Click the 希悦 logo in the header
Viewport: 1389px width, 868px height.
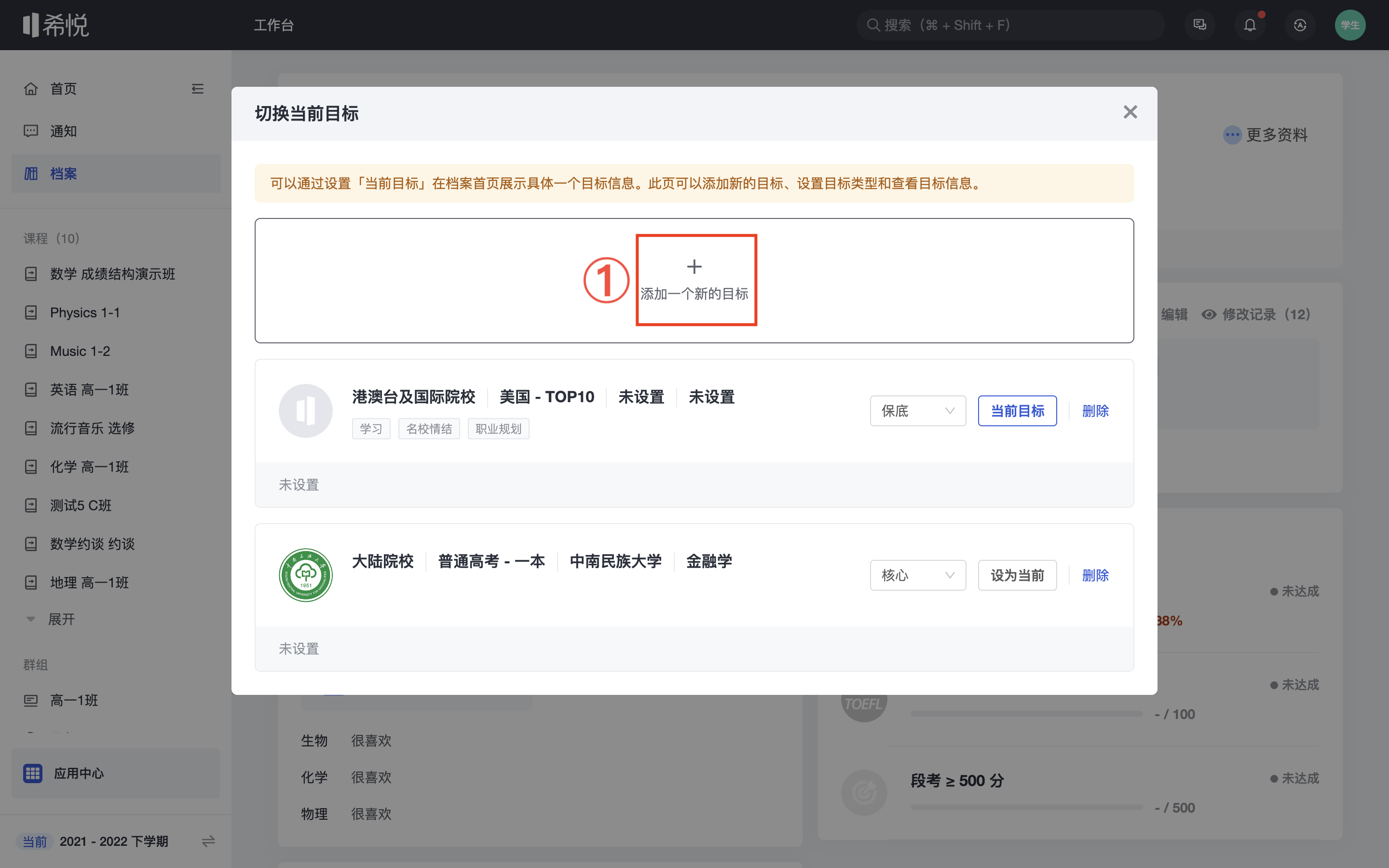coord(55,25)
